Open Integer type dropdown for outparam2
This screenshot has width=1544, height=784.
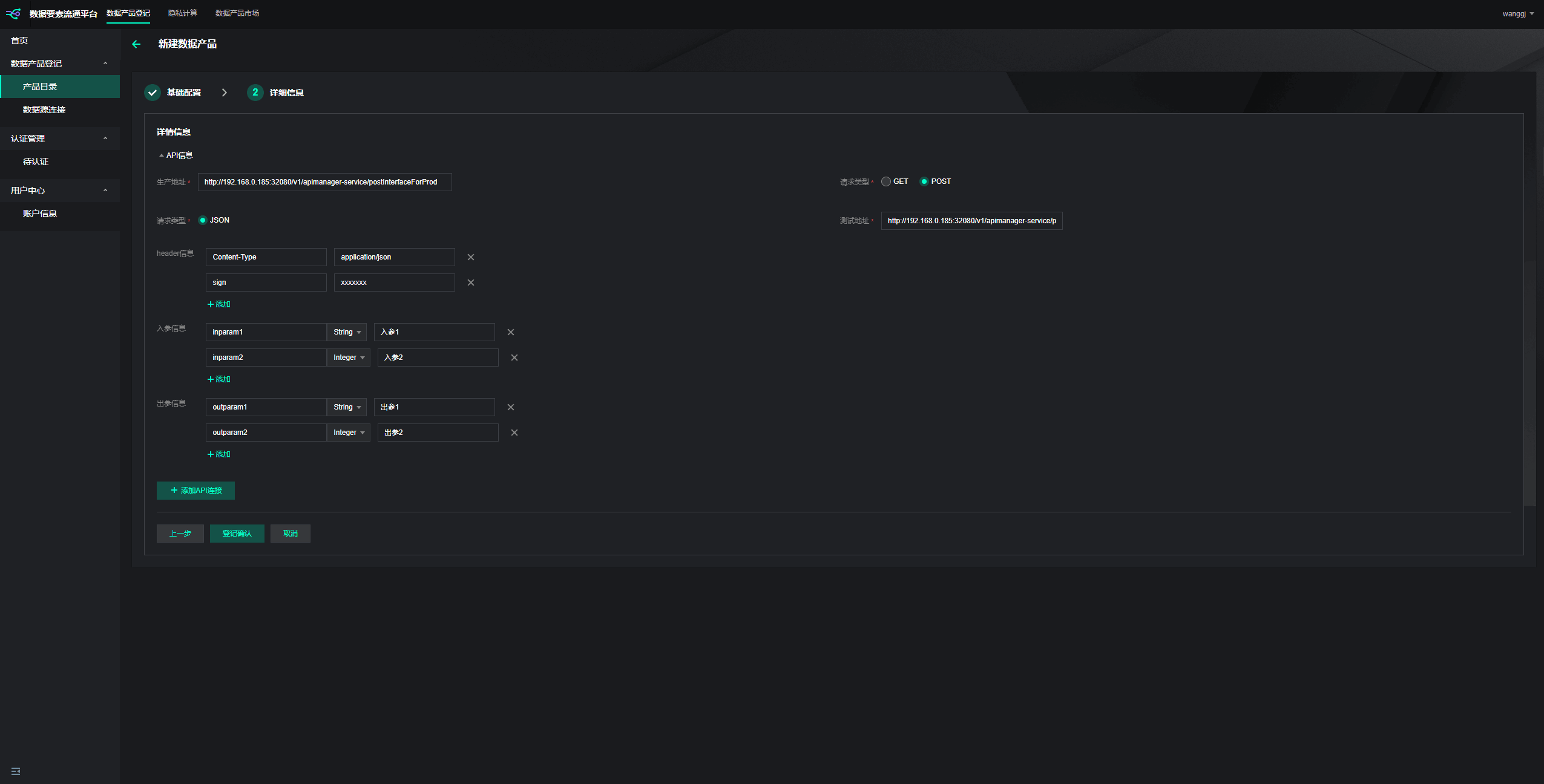point(349,433)
